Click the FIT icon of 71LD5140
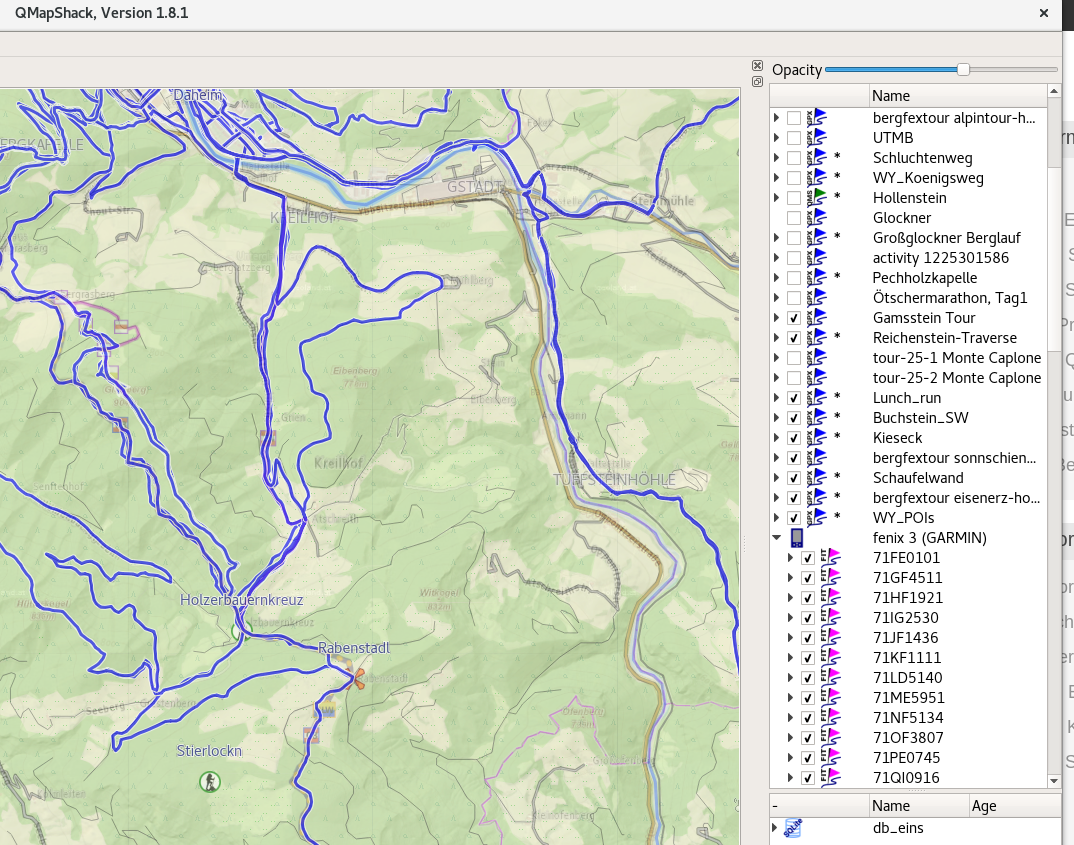Image resolution: width=1074 pixels, height=845 pixels. pos(829,678)
